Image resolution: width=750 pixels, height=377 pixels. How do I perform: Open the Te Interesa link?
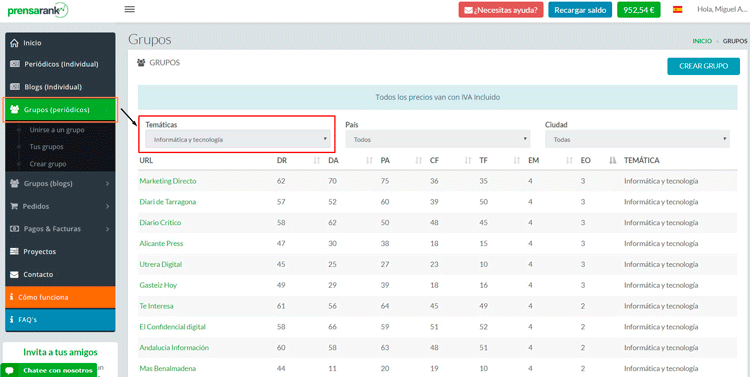156,306
